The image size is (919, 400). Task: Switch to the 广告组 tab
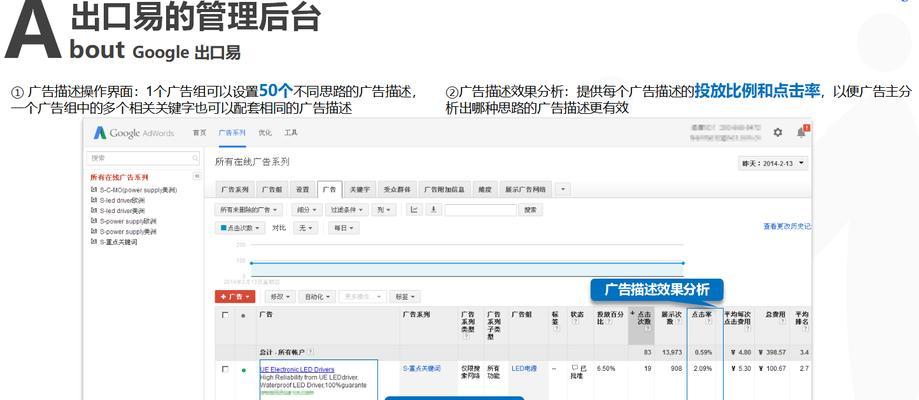tap(272, 189)
